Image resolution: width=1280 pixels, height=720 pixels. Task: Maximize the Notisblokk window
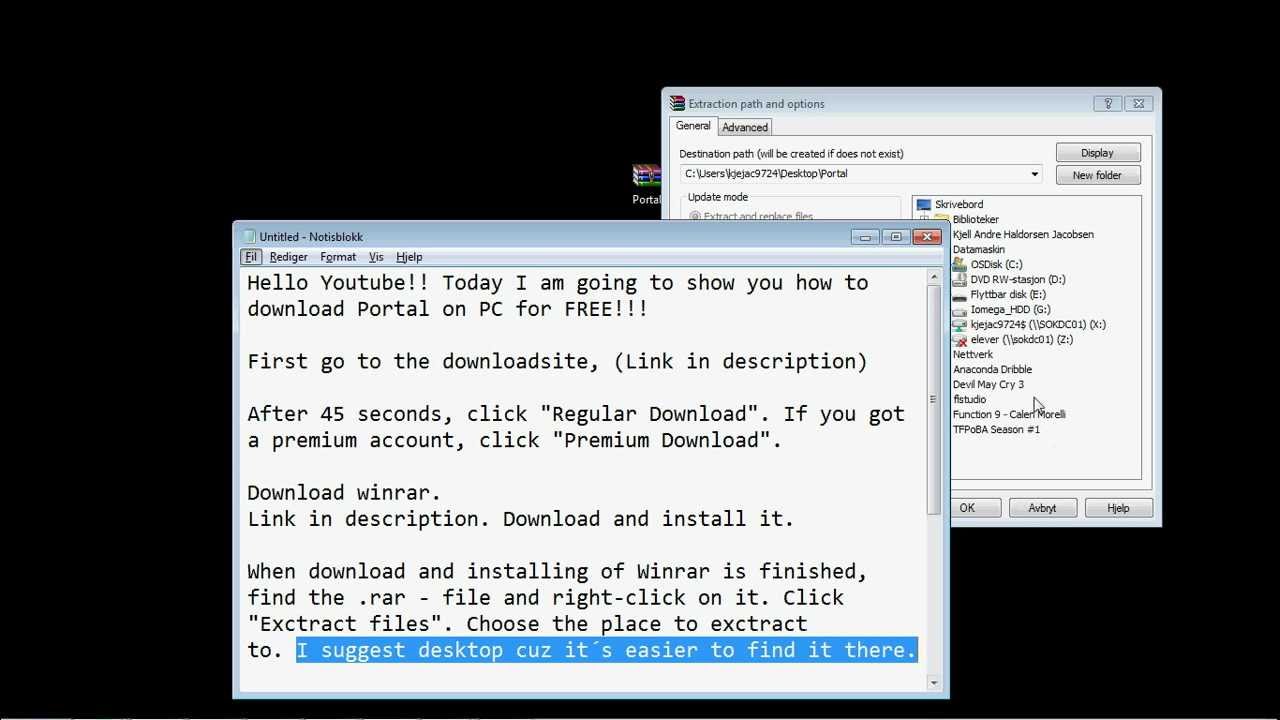[x=896, y=237]
